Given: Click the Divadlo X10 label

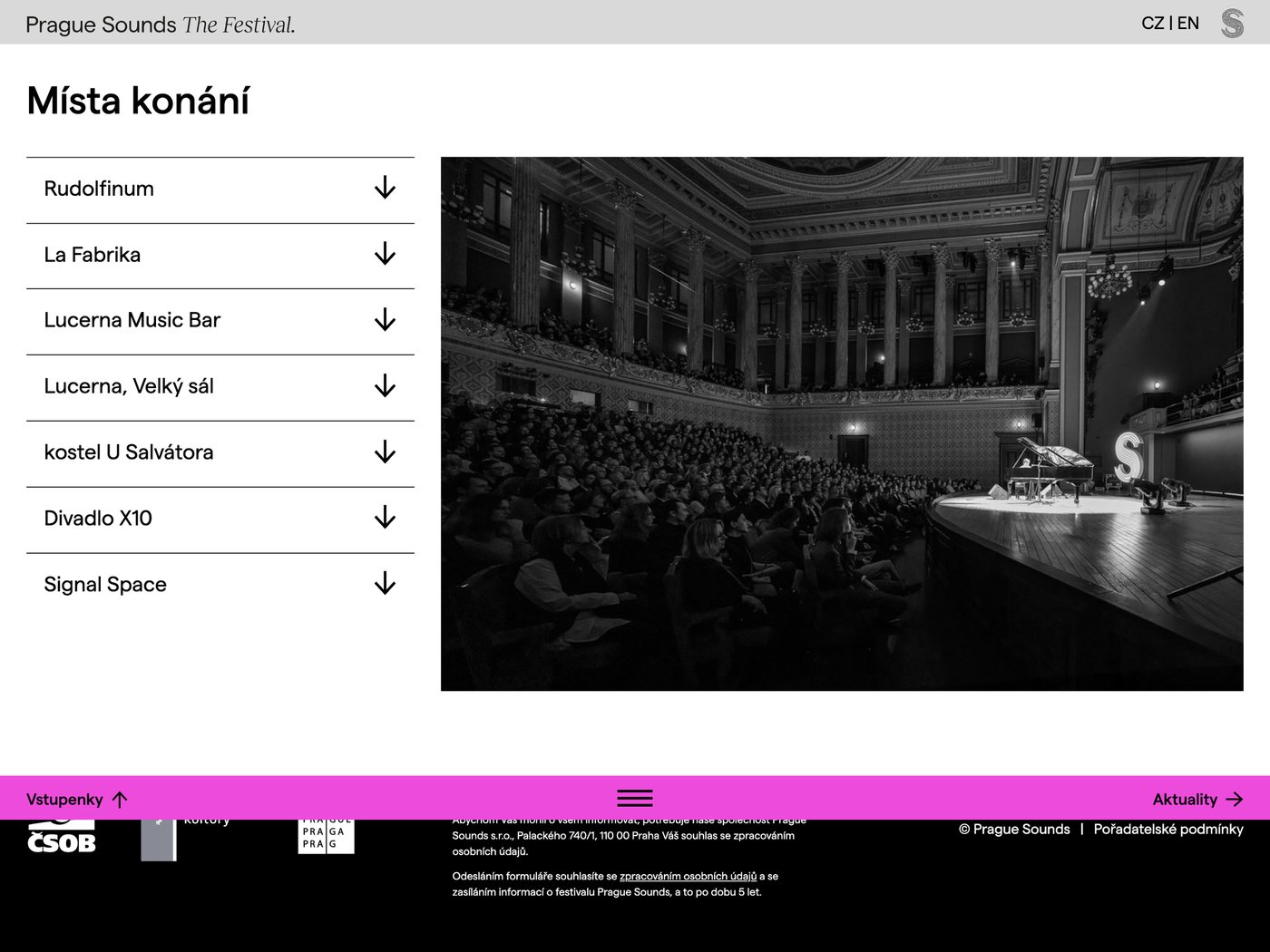Looking at the screenshot, I should pos(98,519).
